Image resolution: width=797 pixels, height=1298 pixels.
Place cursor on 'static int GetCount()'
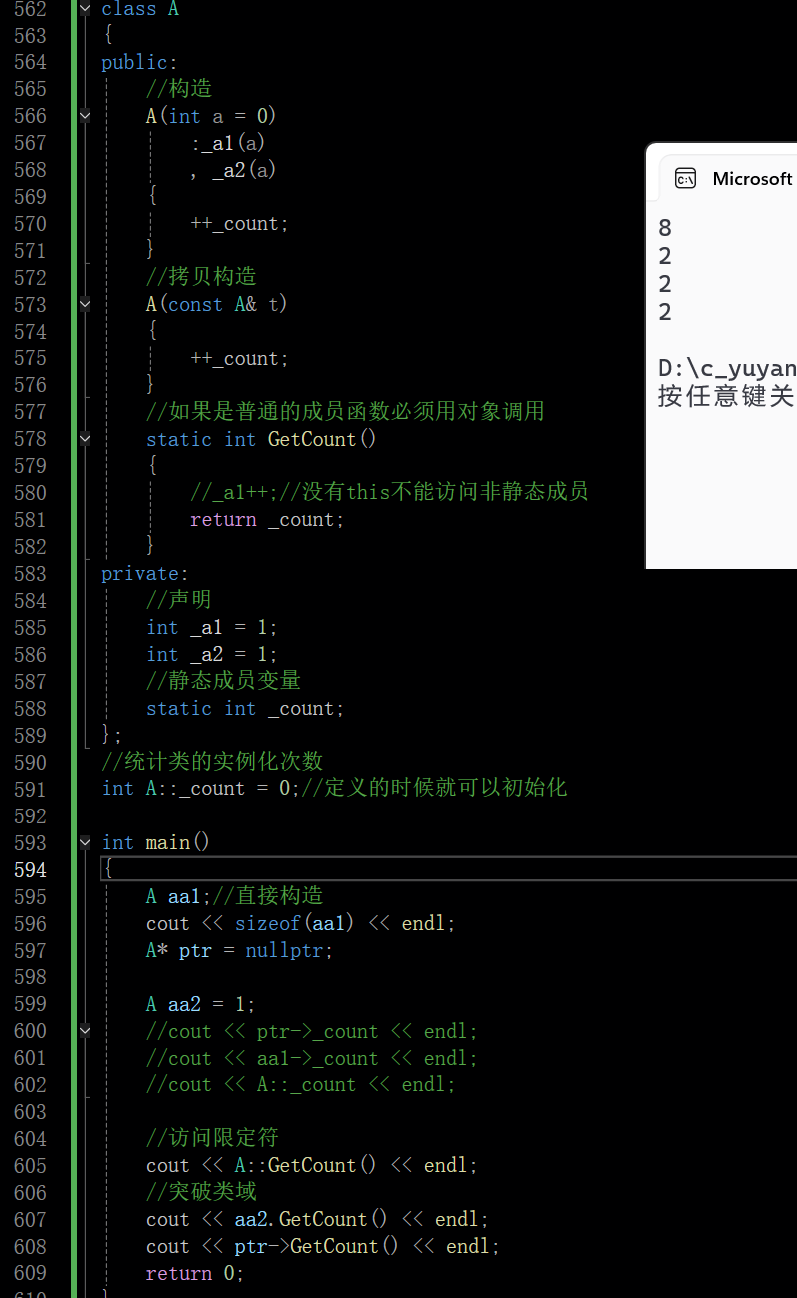[261, 439]
